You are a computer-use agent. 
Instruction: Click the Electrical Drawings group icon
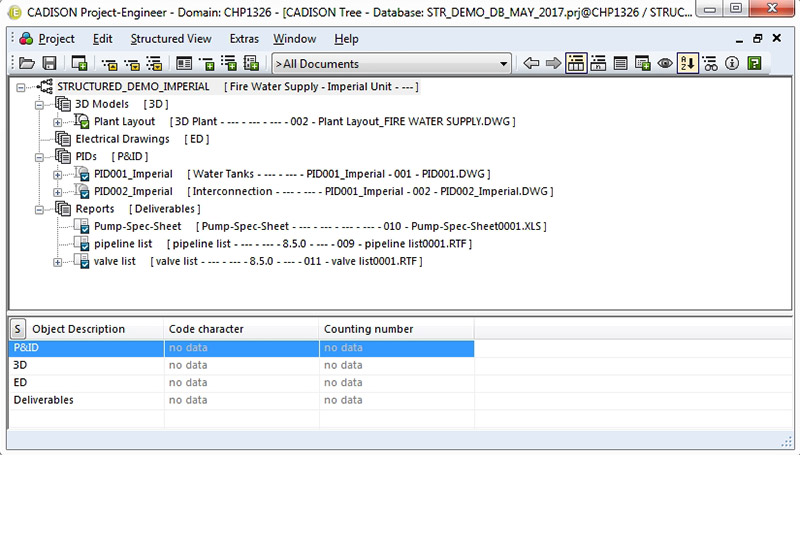tap(63, 139)
